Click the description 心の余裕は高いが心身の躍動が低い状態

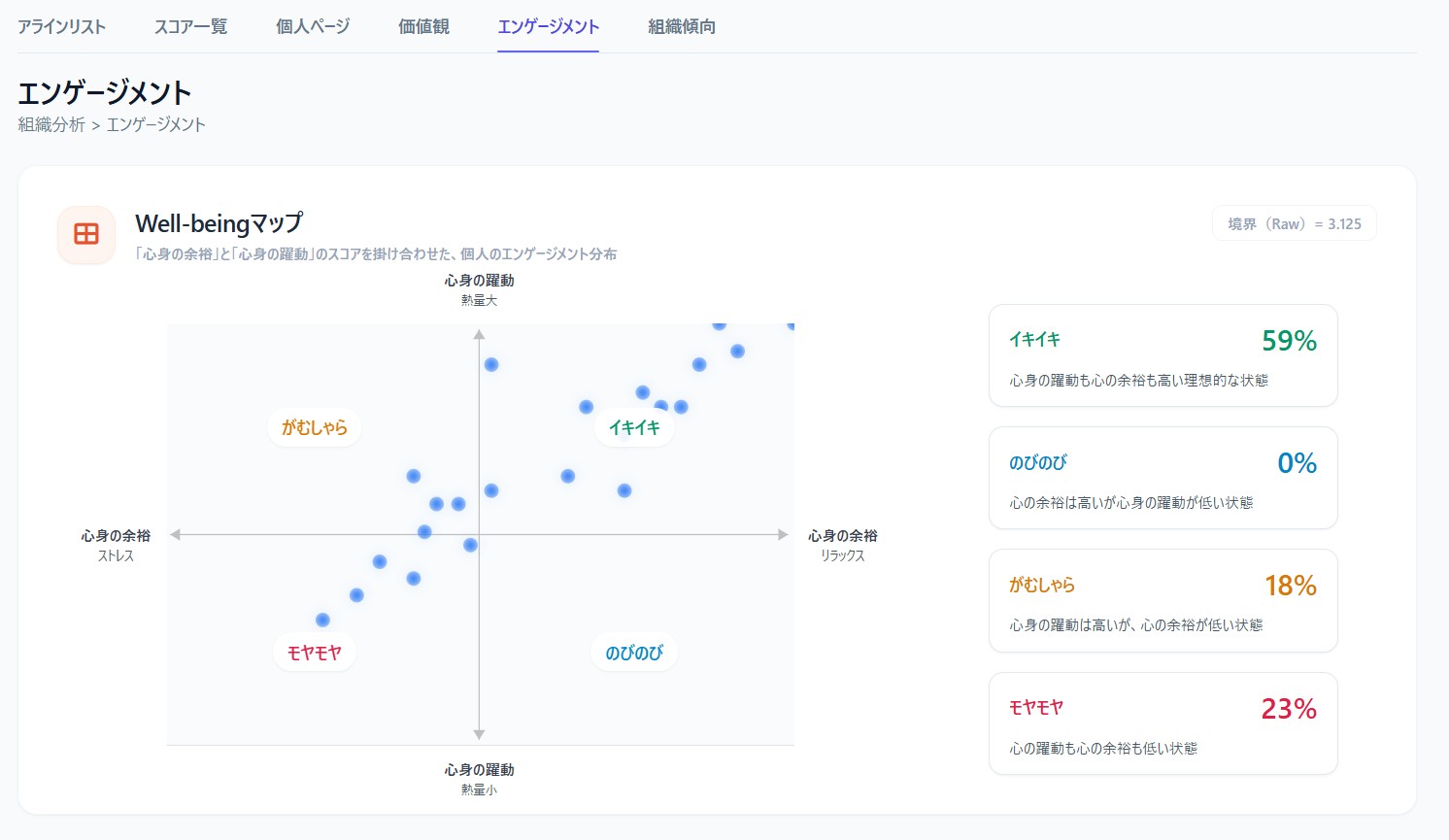click(x=1130, y=503)
